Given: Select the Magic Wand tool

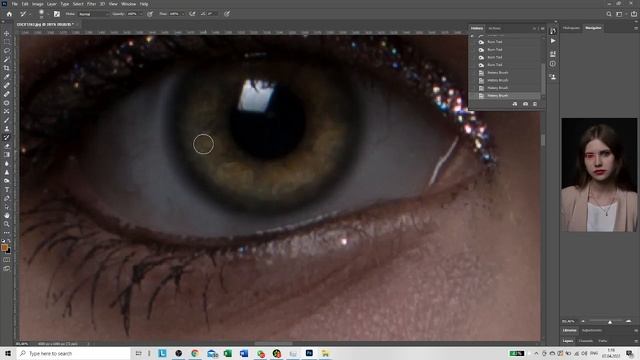Looking at the screenshot, I should [7, 60].
